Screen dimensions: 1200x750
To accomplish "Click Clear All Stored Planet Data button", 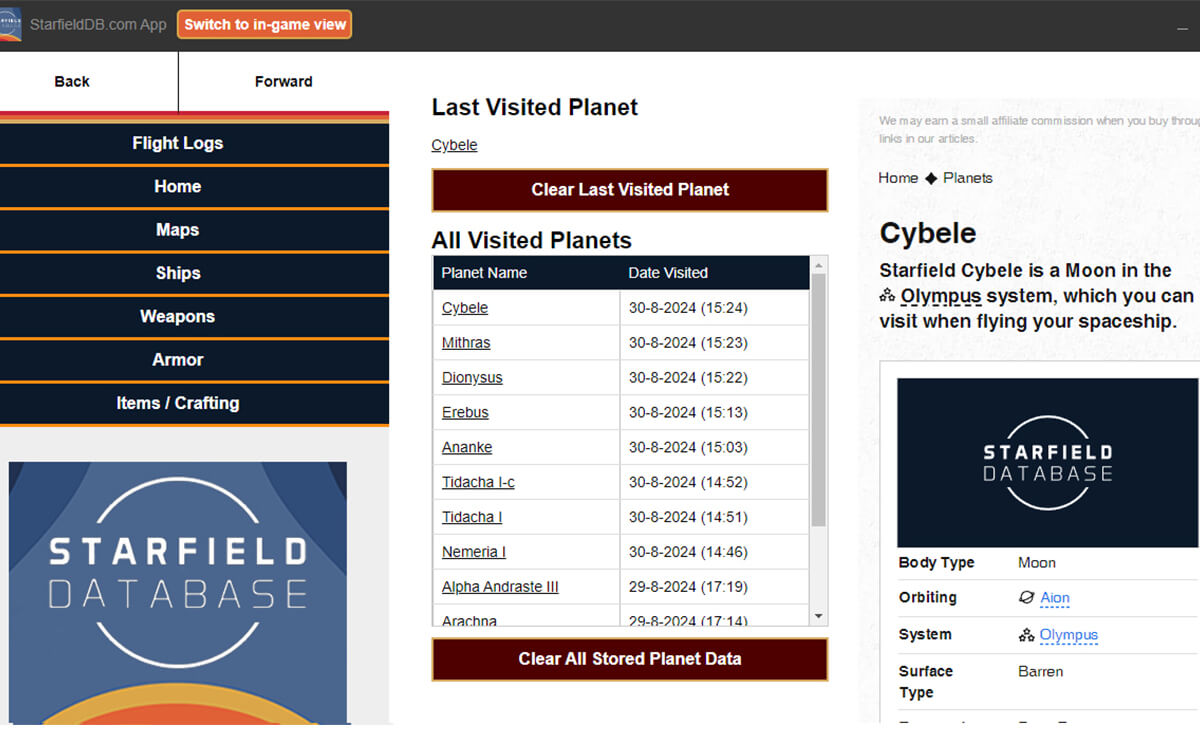I will coord(630,659).
